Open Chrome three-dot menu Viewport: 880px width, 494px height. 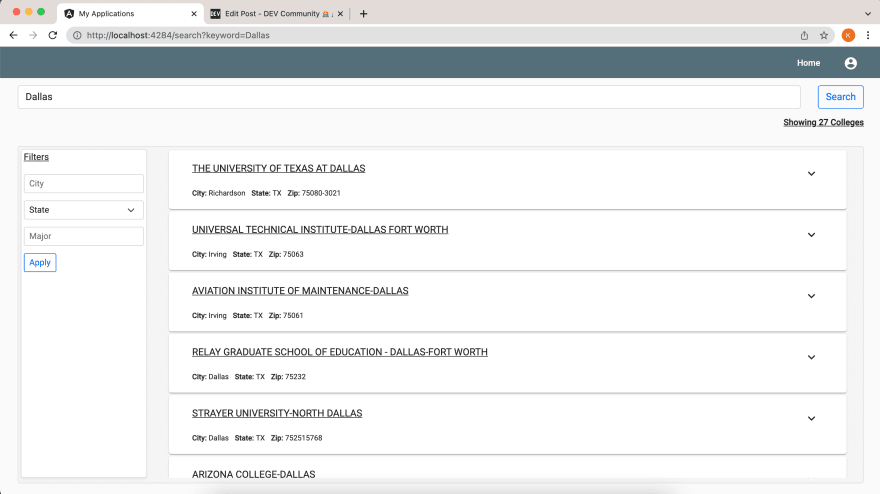868,35
